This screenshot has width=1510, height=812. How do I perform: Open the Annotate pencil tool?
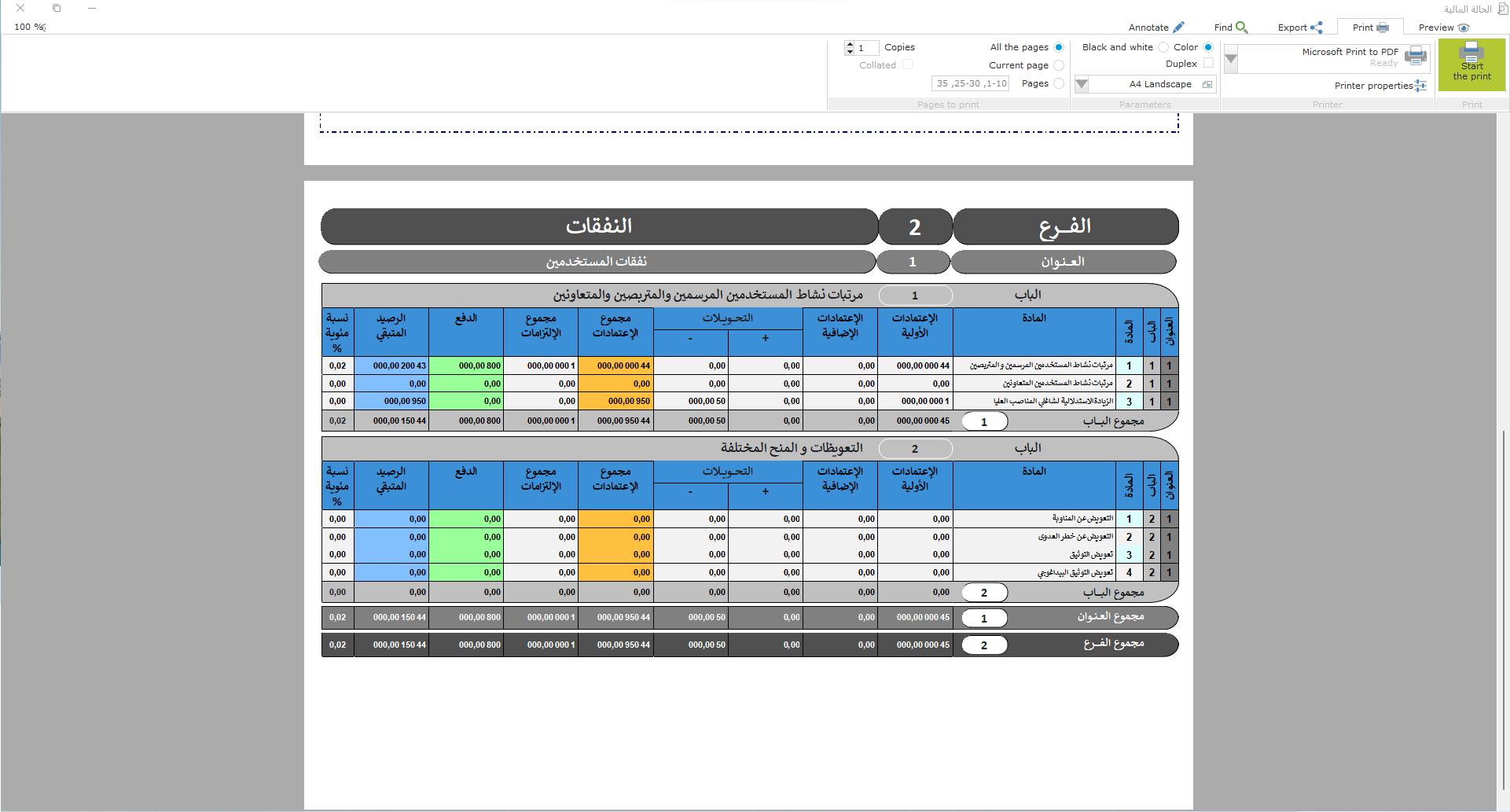point(1178,28)
